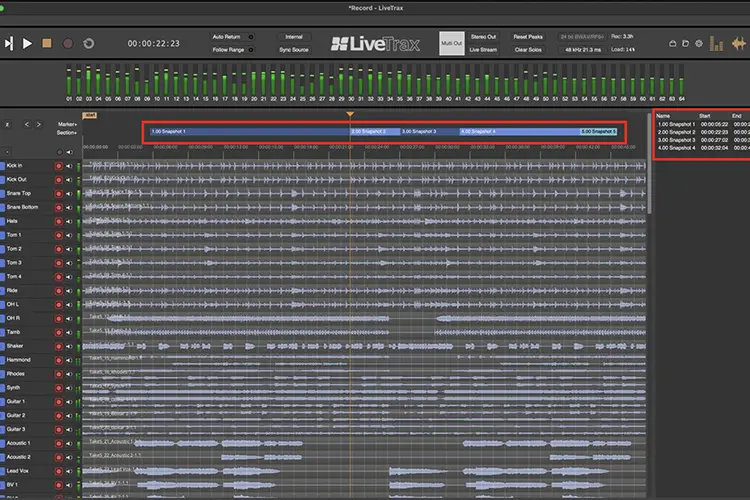Open the Marker+ add menu
The image size is (750, 500).
click(x=66, y=124)
